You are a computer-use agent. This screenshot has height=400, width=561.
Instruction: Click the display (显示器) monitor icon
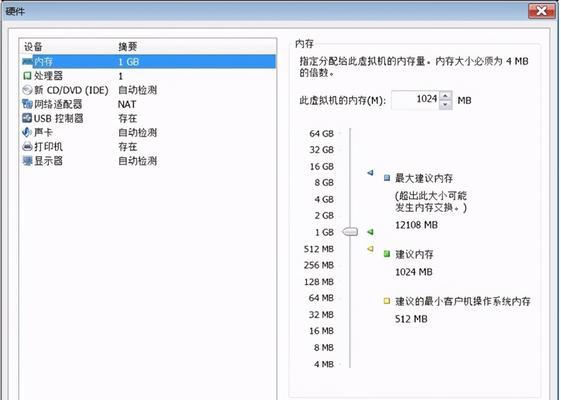[27, 161]
